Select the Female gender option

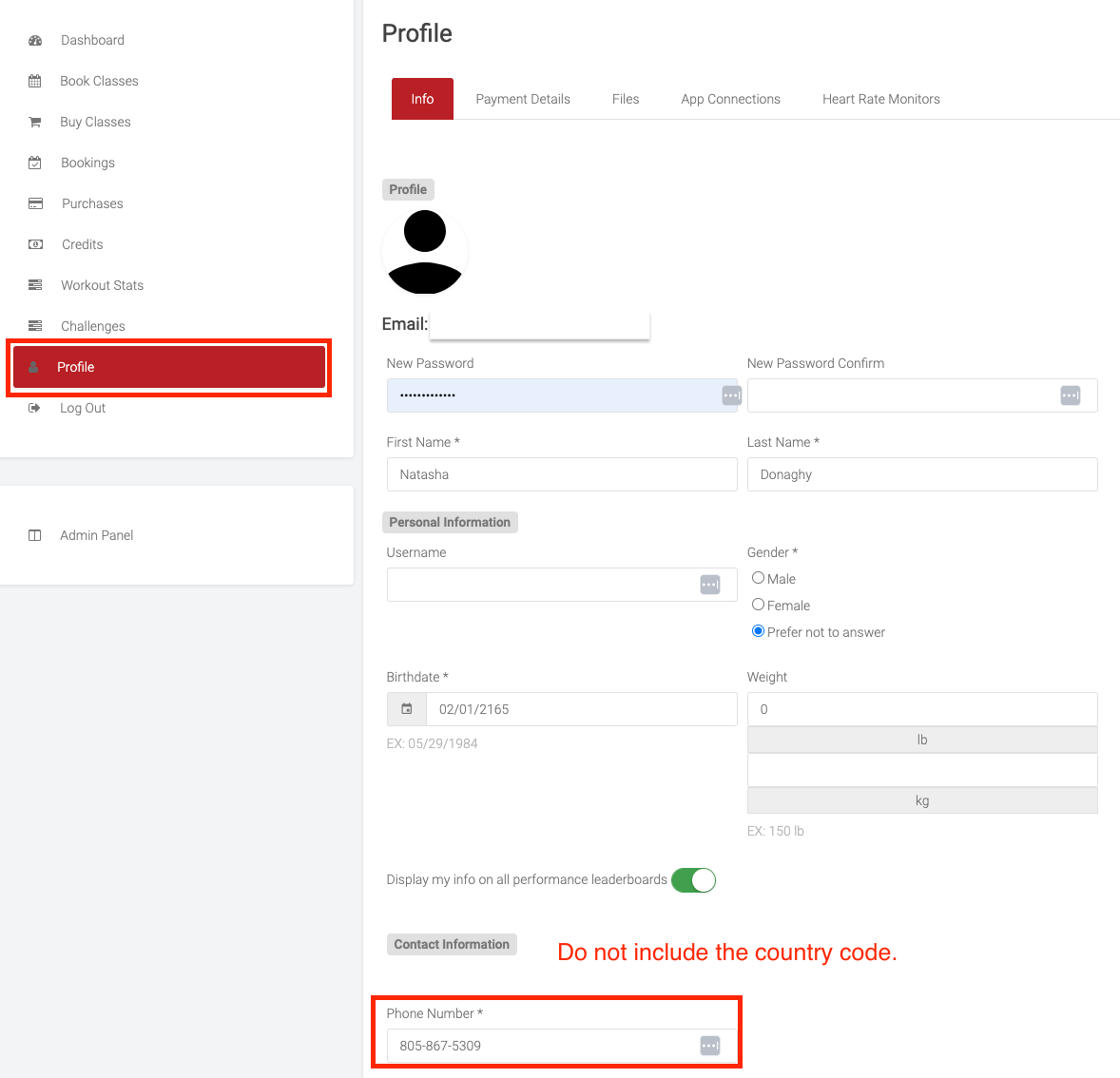pos(758,605)
